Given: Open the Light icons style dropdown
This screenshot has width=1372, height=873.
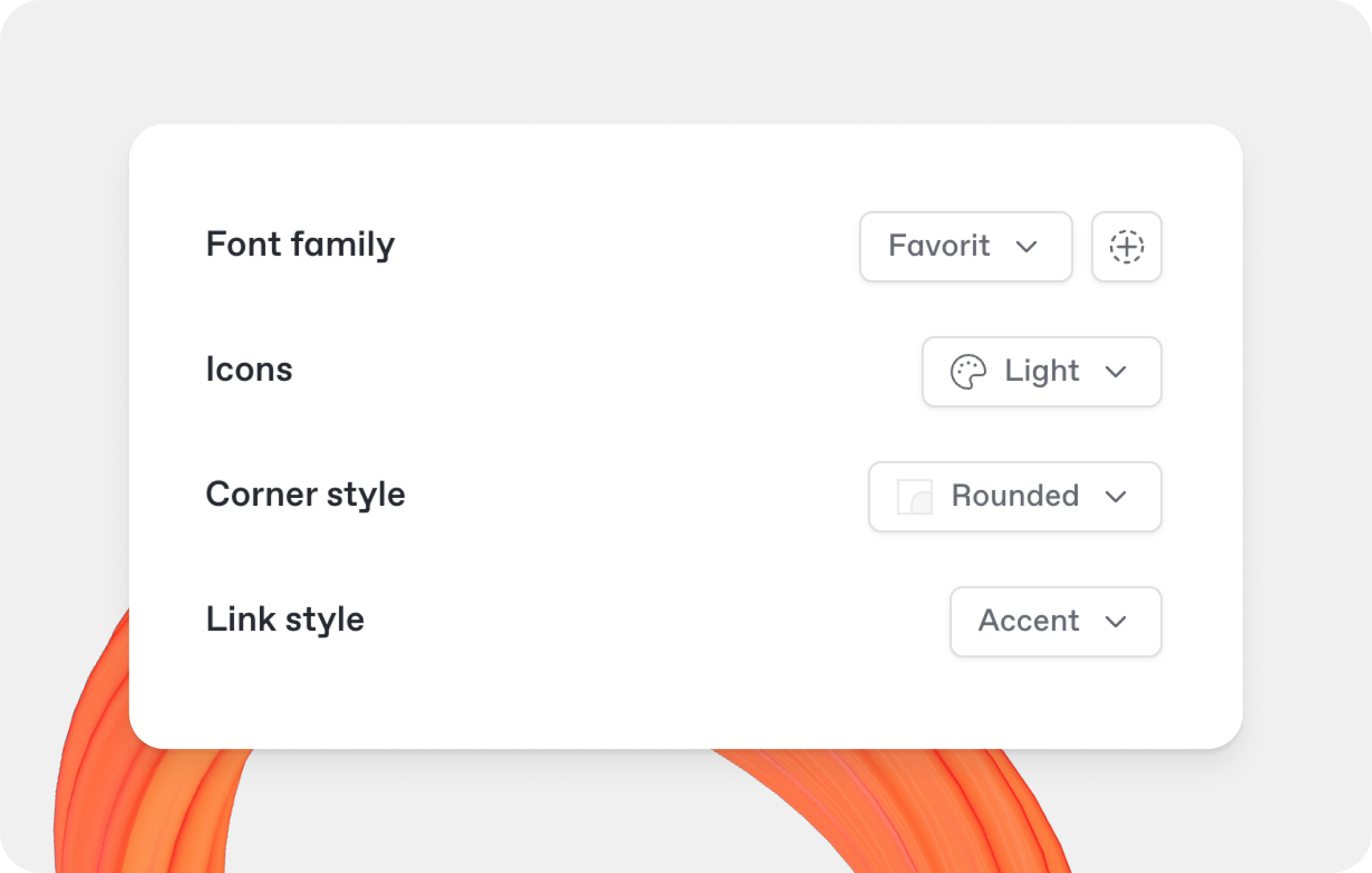Looking at the screenshot, I should pos(1041,371).
